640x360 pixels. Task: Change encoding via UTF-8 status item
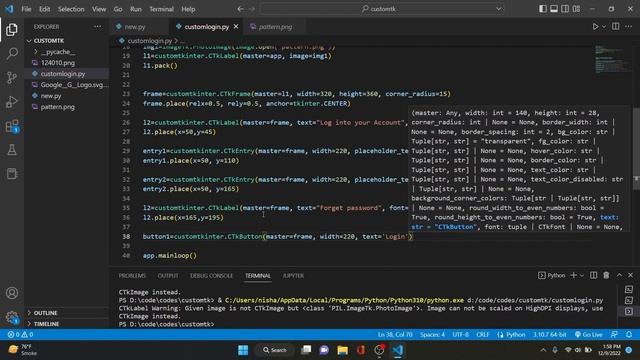[461, 335]
